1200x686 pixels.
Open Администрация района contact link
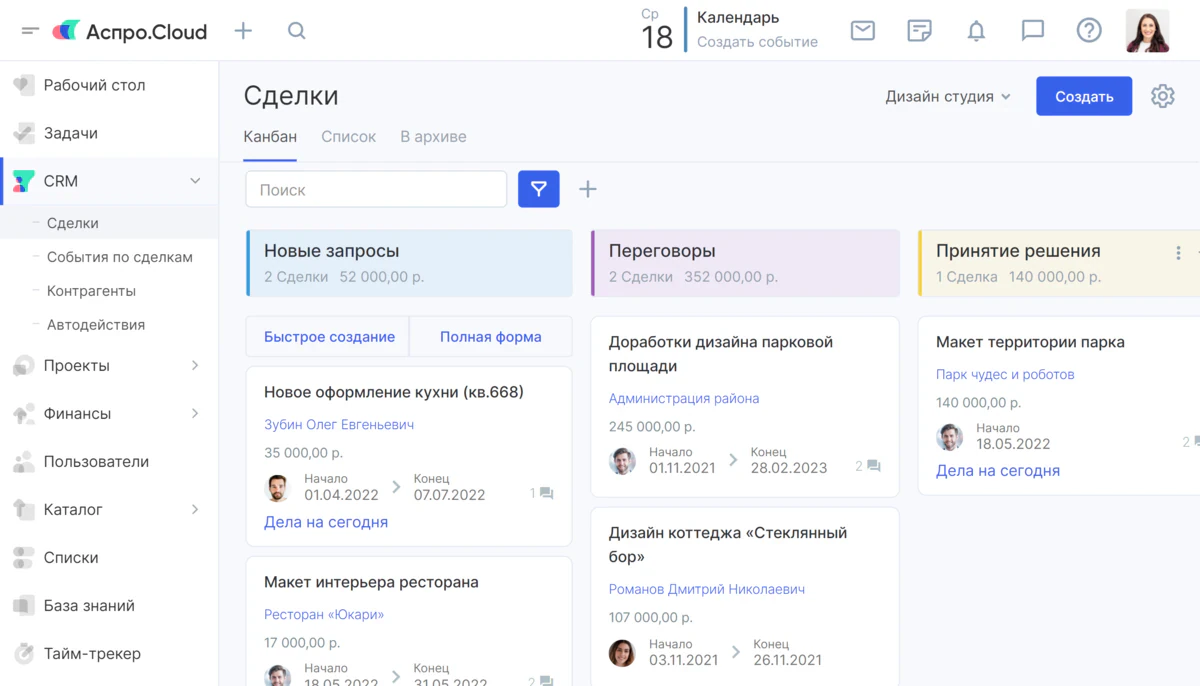click(x=684, y=398)
